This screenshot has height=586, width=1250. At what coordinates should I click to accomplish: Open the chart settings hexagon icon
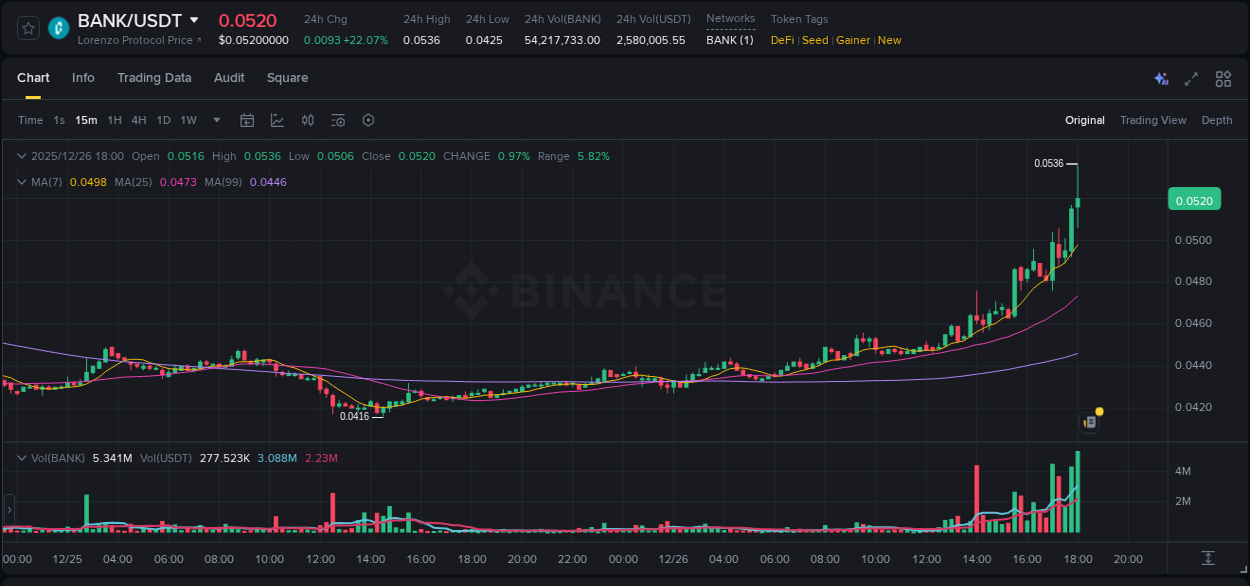pyautogui.click(x=368, y=120)
